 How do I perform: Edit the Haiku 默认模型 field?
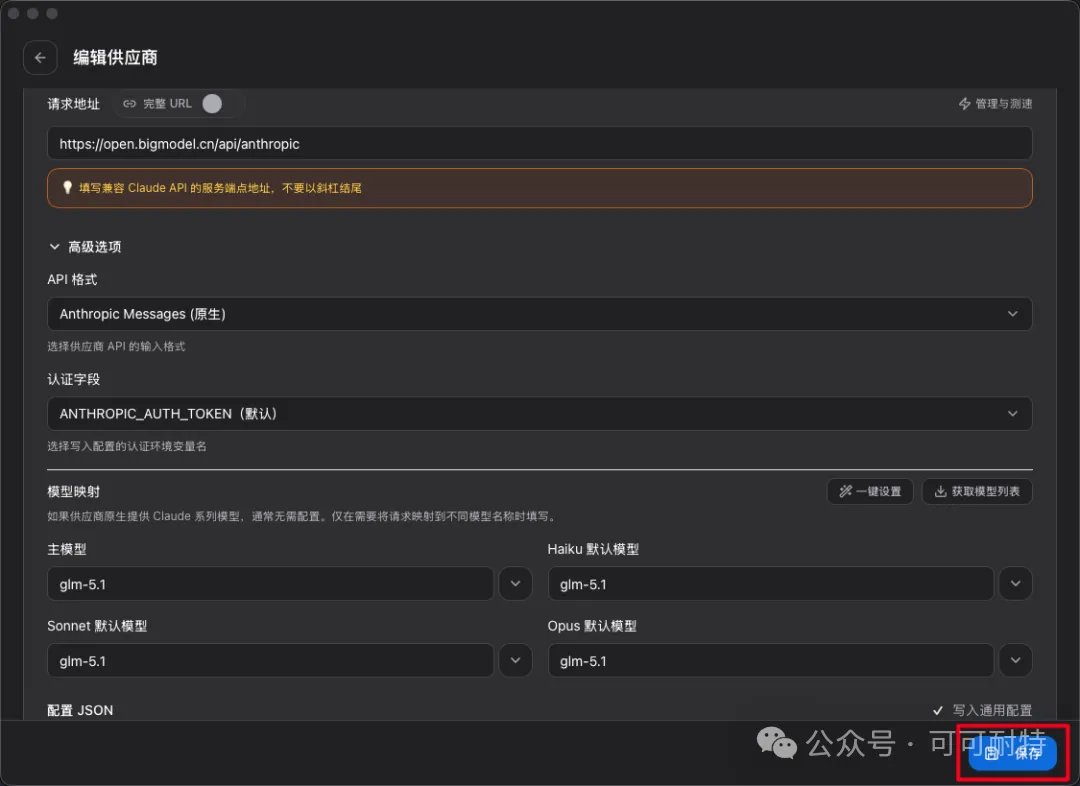(x=771, y=584)
